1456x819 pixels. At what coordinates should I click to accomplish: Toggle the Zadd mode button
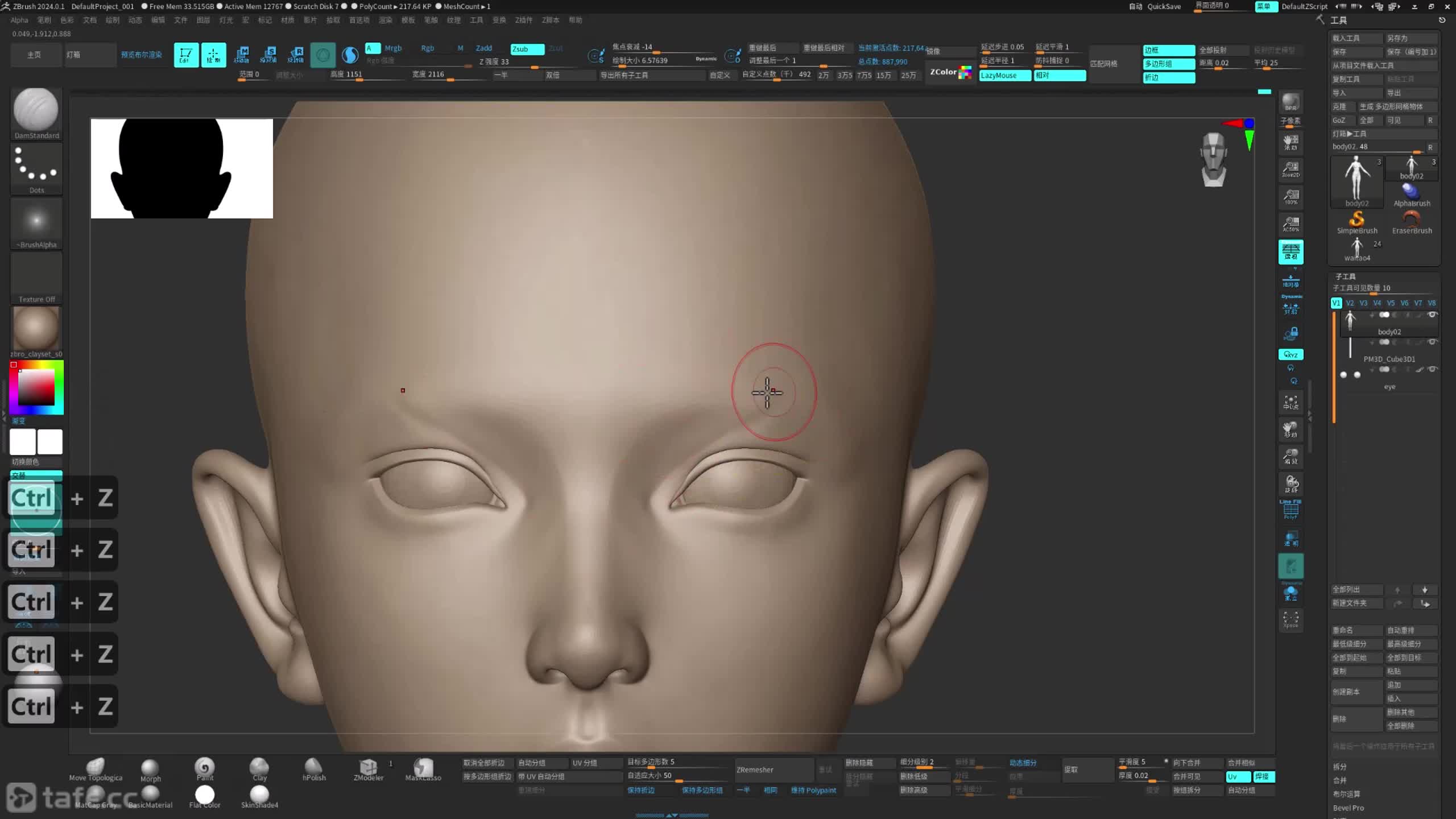[x=484, y=48]
